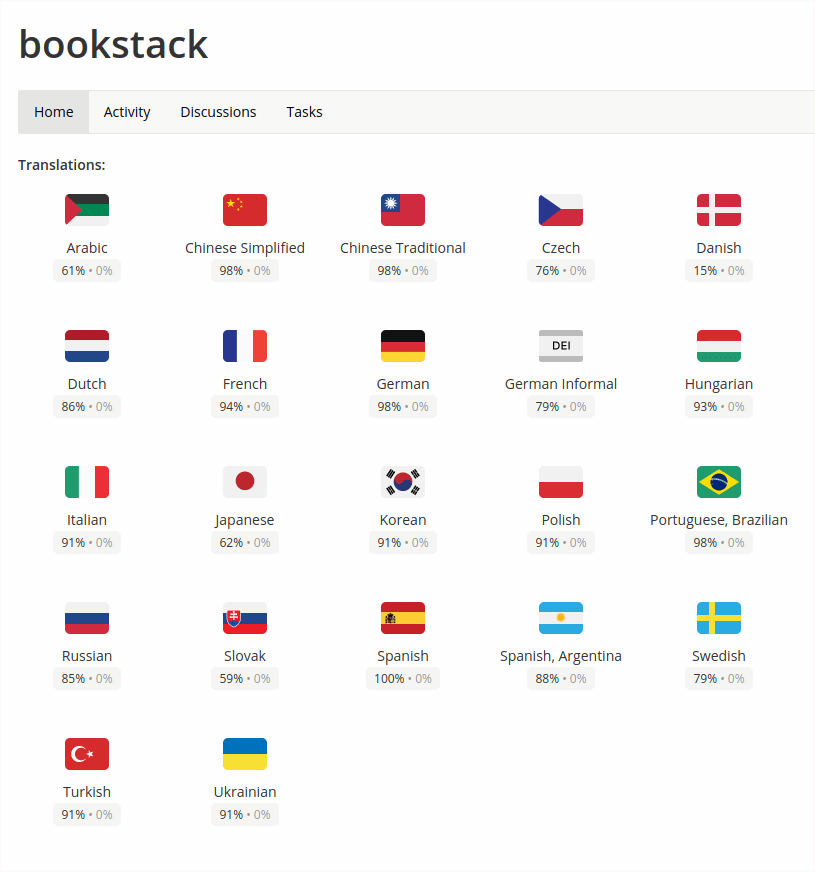This screenshot has height=872, width=815.
Task: Click the Czech language name
Action: click(x=560, y=248)
